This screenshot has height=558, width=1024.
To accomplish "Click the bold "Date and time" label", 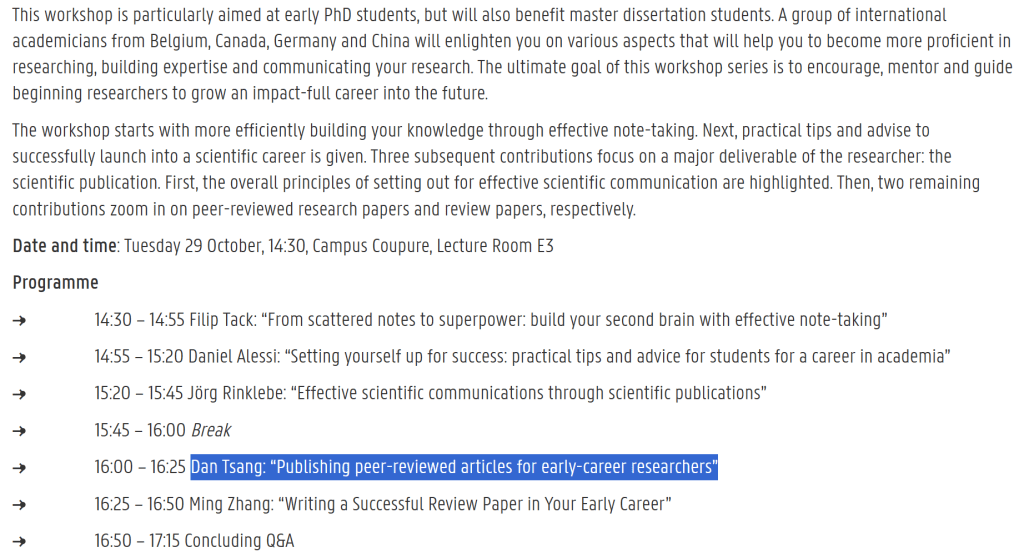I will [65, 246].
